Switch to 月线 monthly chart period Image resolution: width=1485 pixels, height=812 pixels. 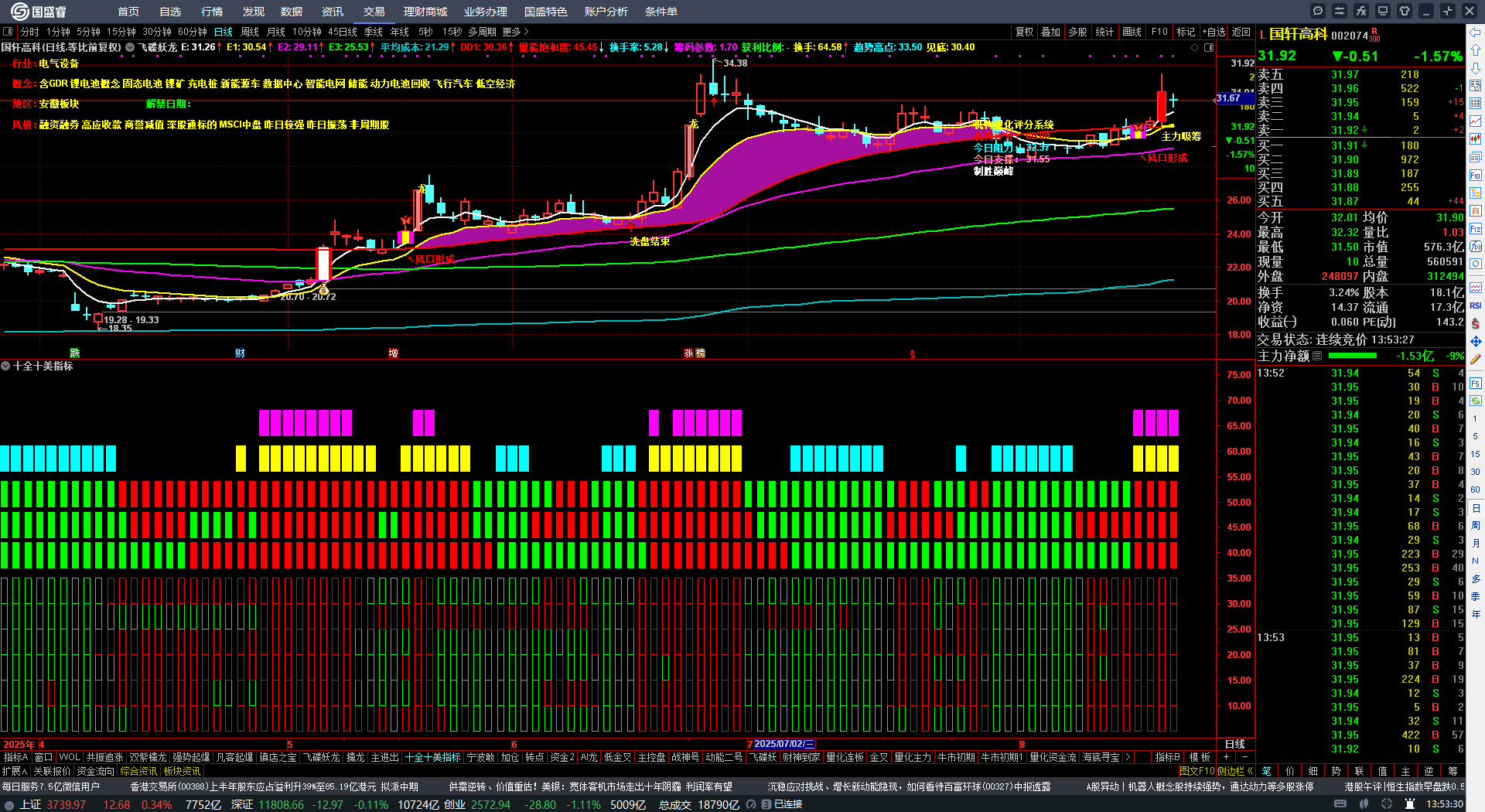click(x=276, y=32)
